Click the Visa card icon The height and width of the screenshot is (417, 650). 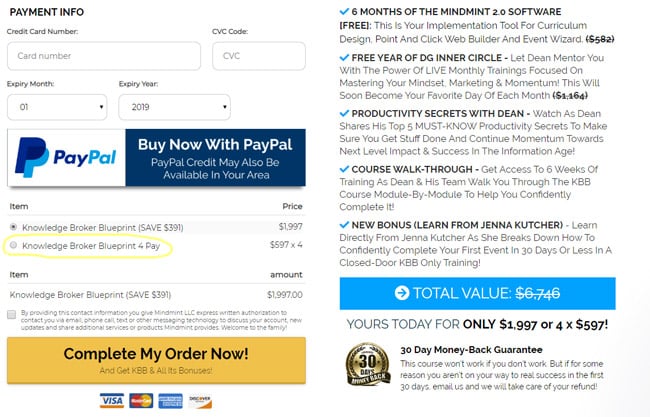pos(112,401)
